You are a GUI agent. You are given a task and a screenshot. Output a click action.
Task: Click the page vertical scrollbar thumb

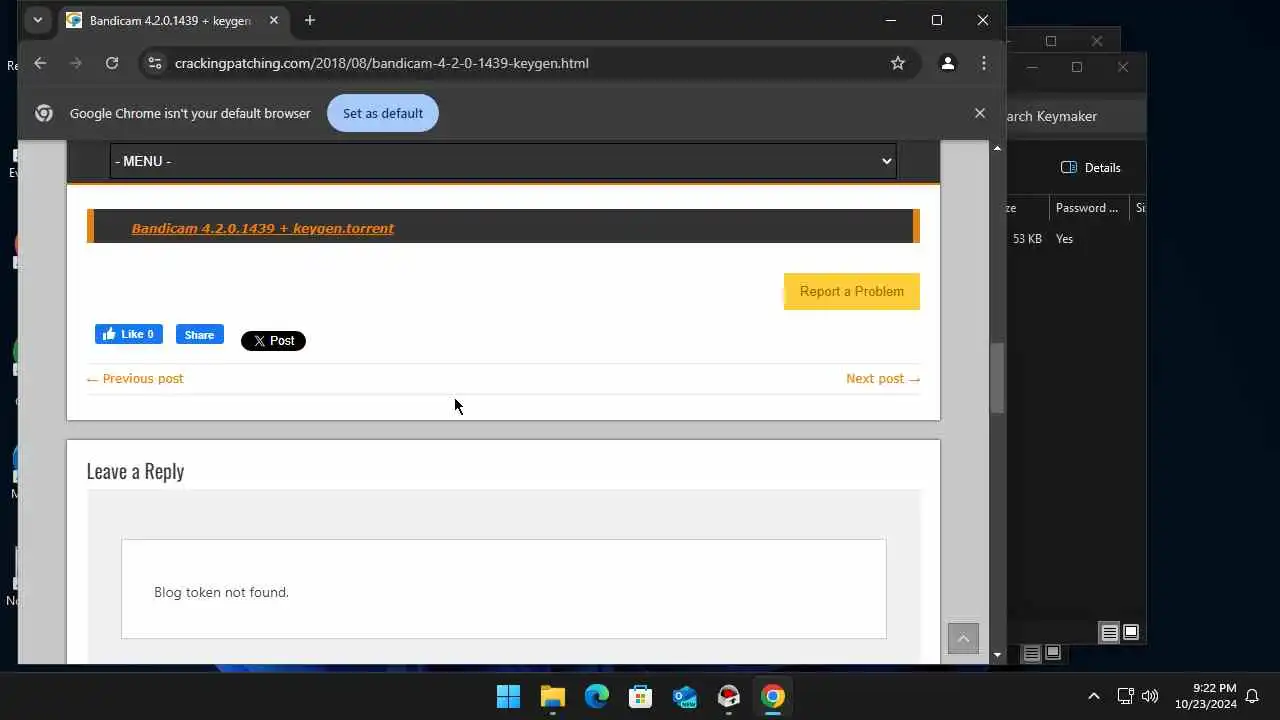click(997, 378)
